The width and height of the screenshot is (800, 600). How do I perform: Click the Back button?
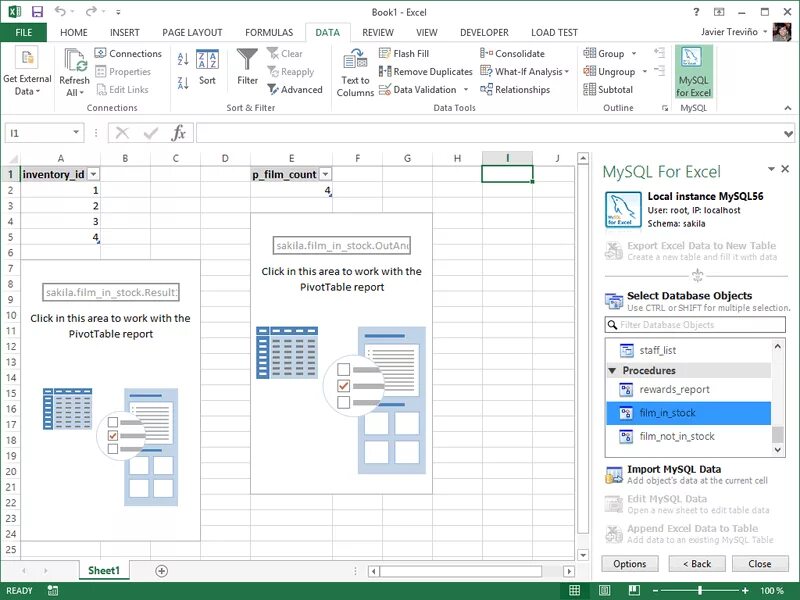pyautogui.click(x=697, y=564)
